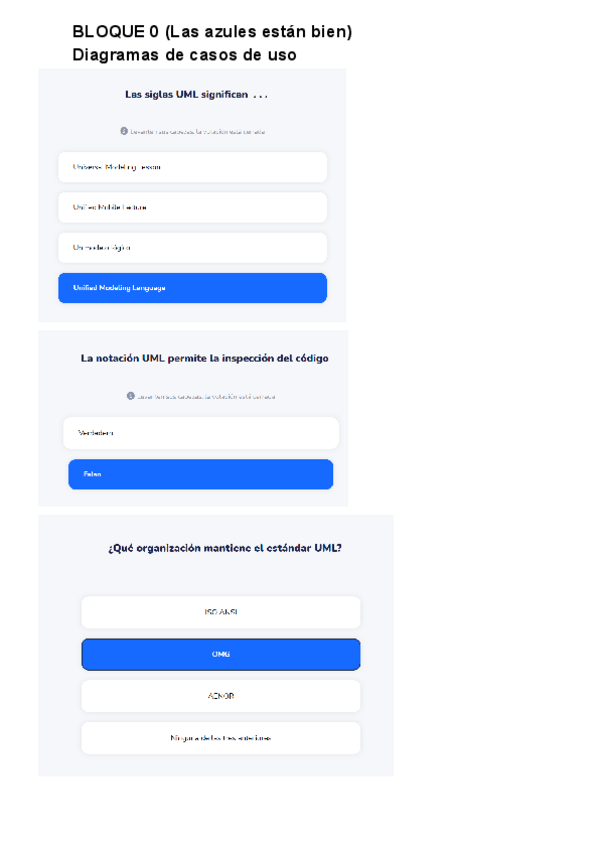This screenshot has height=848, width=600.
Task: Click the hint text below the siglas question
Action: pyautogui.click(x=198, y=131)
